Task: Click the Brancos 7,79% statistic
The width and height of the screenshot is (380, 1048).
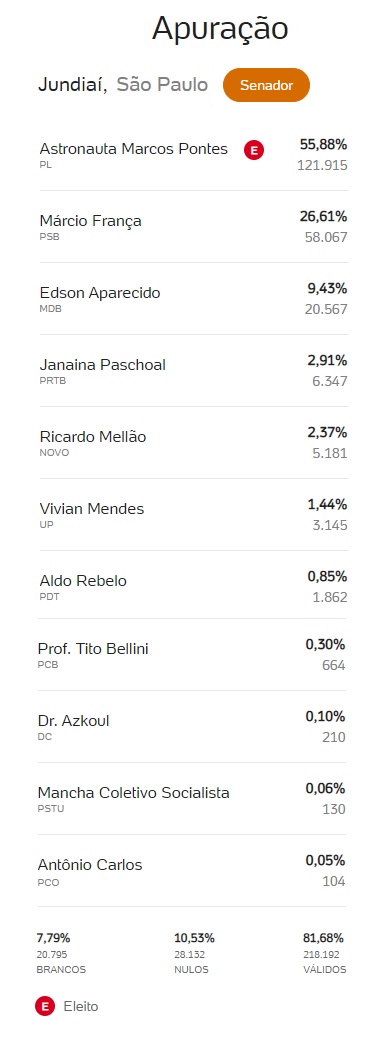Action: 61,953
